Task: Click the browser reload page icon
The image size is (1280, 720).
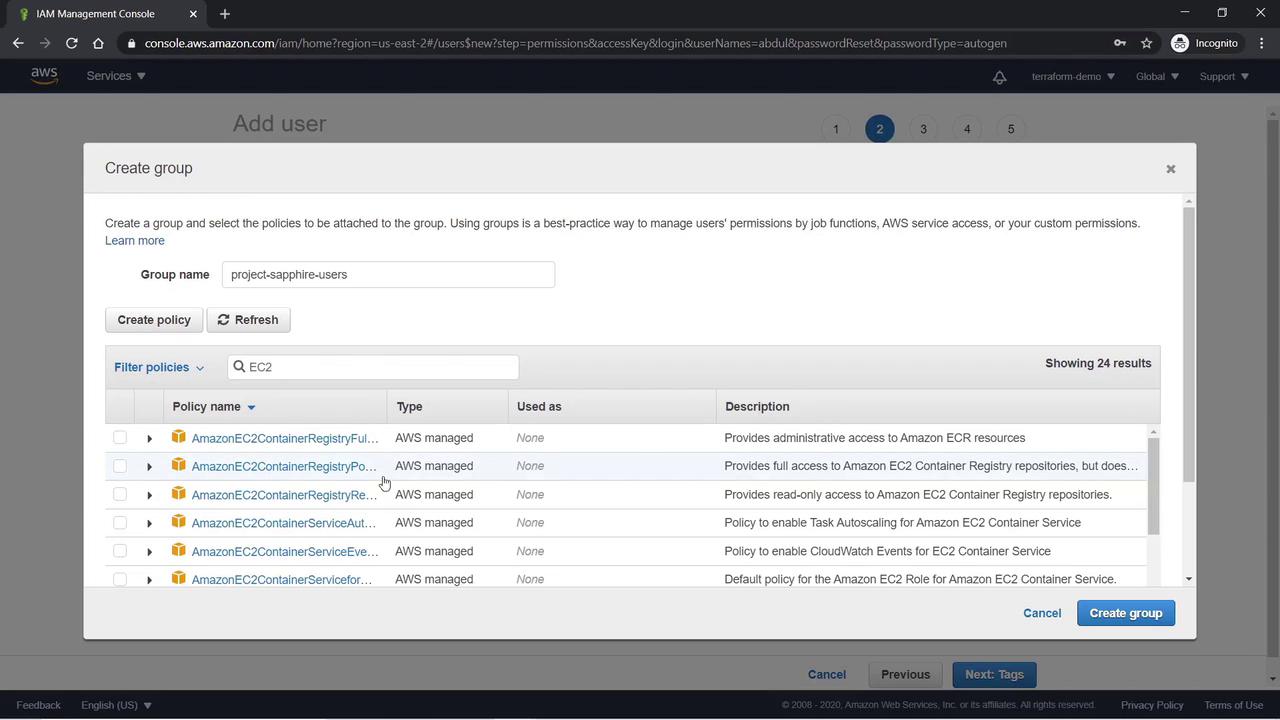Action: (x=71, y=43)
